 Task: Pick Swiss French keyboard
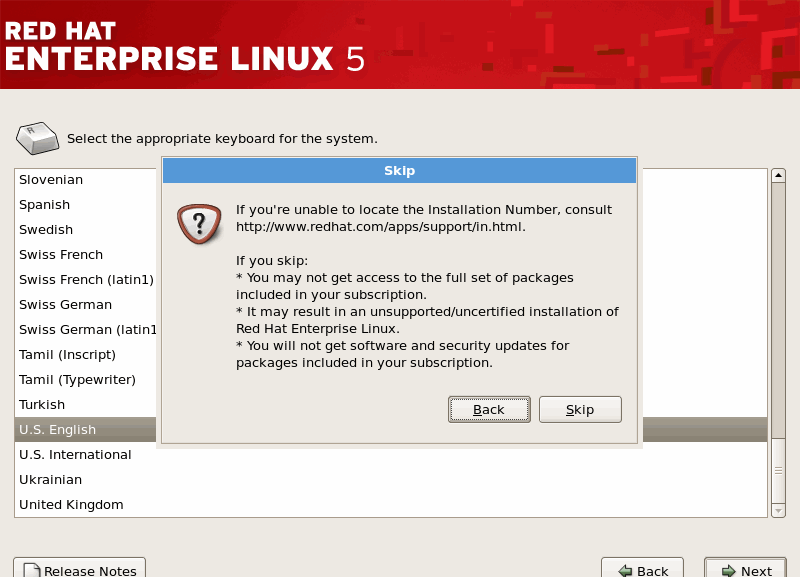point(61,255)
